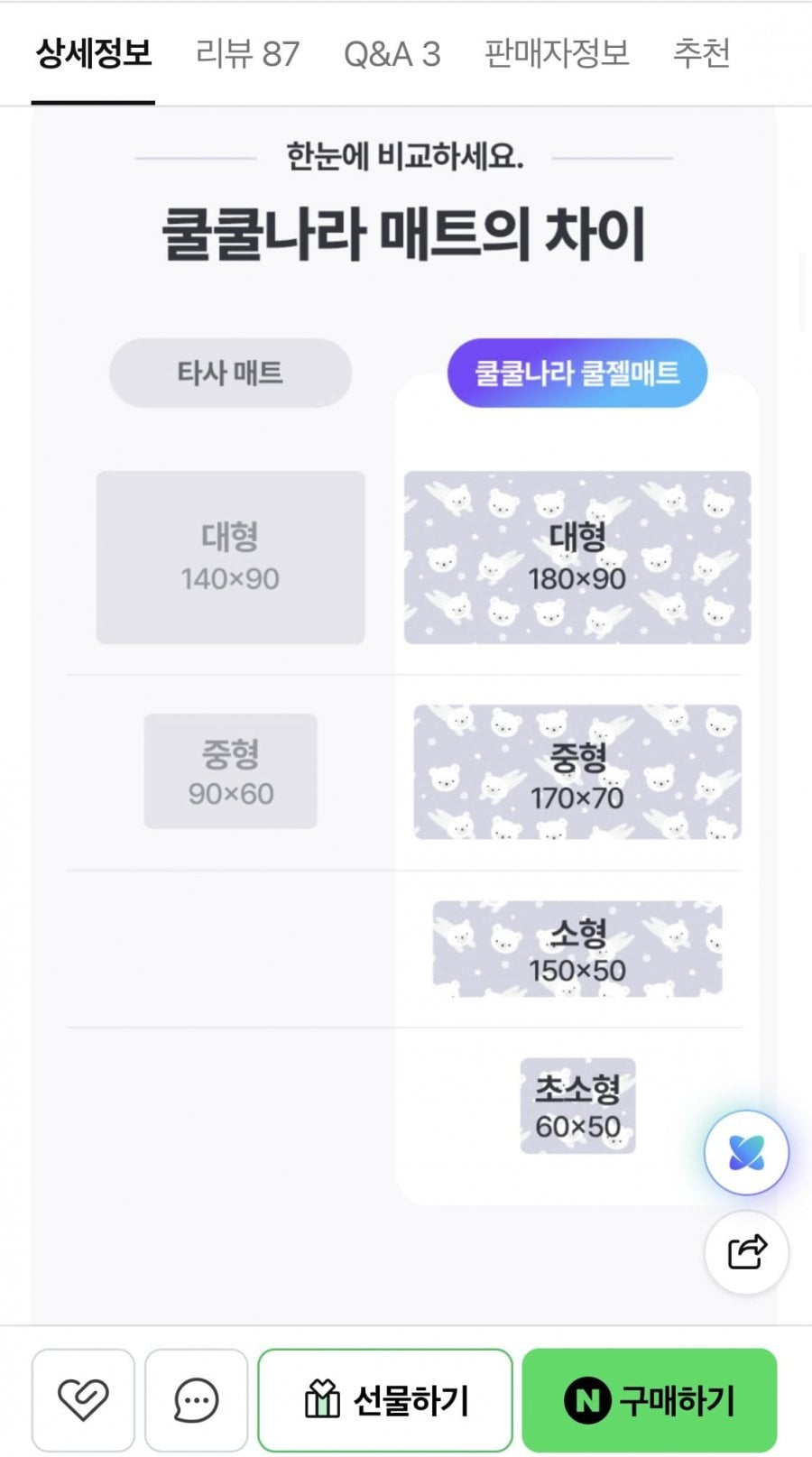812x1457 pixels.
Task: Tap the 초소형 60×50 mat image
Action: [x=577, y=1106]
